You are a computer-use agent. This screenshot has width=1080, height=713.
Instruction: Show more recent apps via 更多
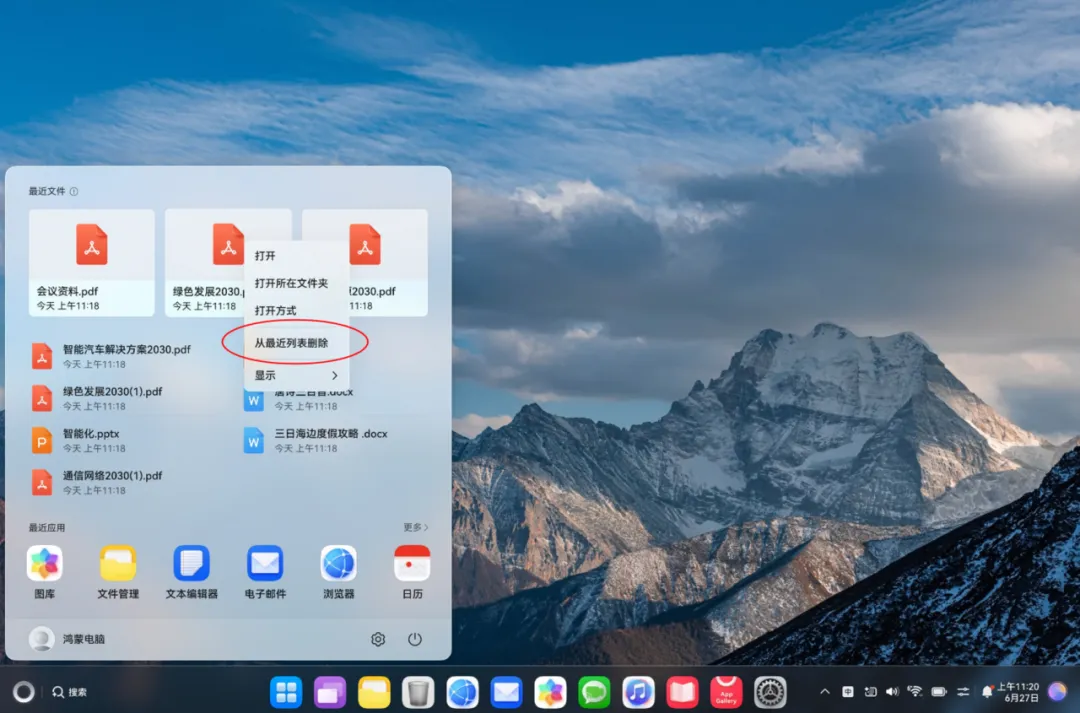415,527
